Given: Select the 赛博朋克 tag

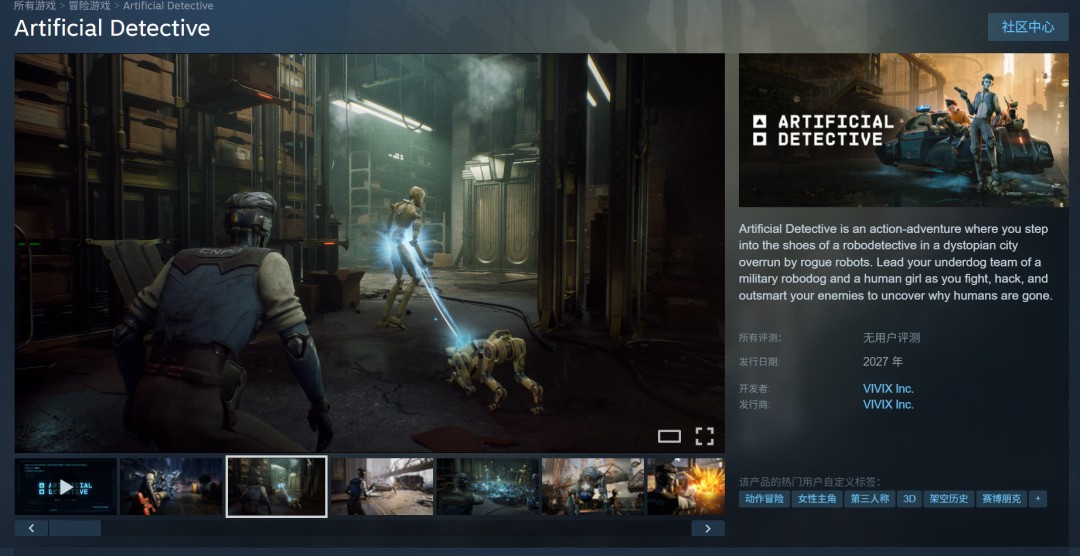Looking at the screenshot, I should 1001,498.
